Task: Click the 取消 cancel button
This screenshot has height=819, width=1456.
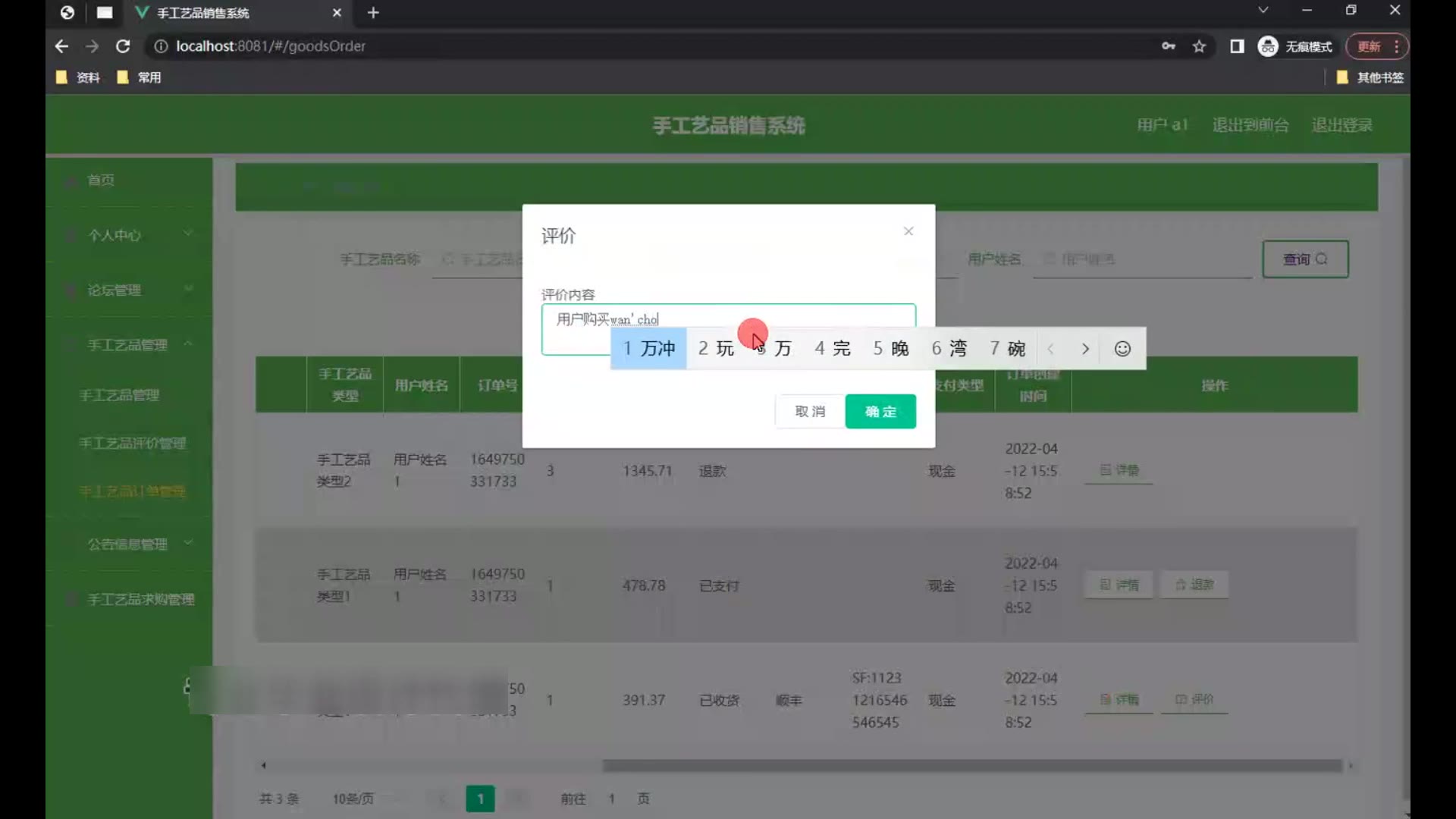Action: click(x=810, y=411)
